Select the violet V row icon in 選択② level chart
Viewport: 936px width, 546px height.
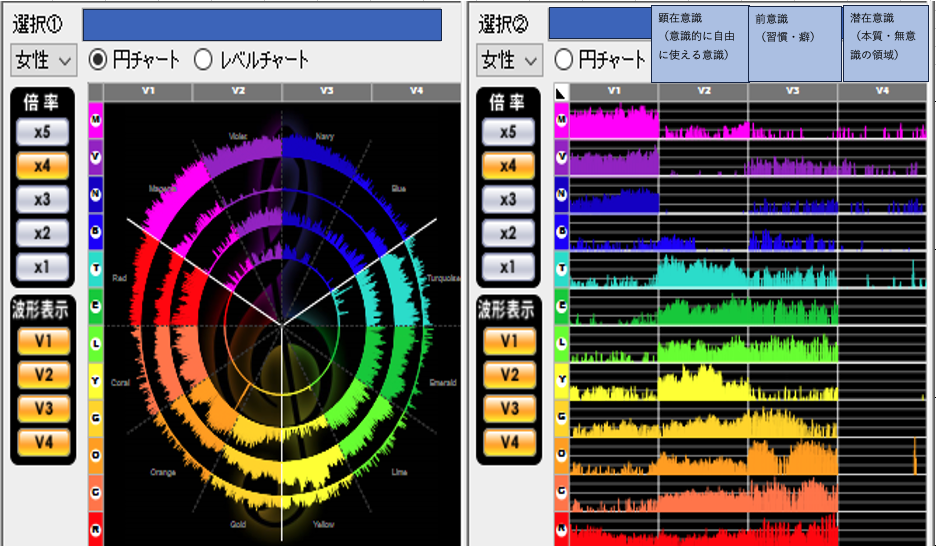[x=561, y=157]
